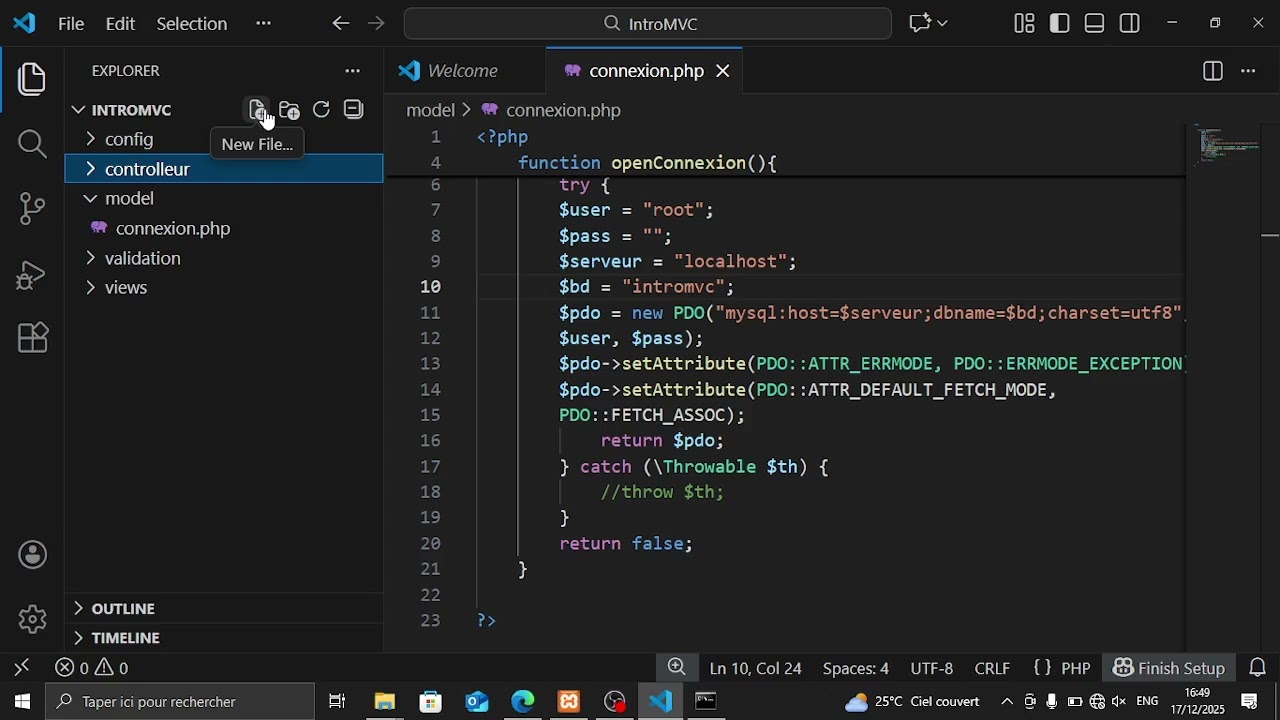Open the Copilot chat icon in title bar
Viewport: 1280px width, 720px height.
pos(920,23)
